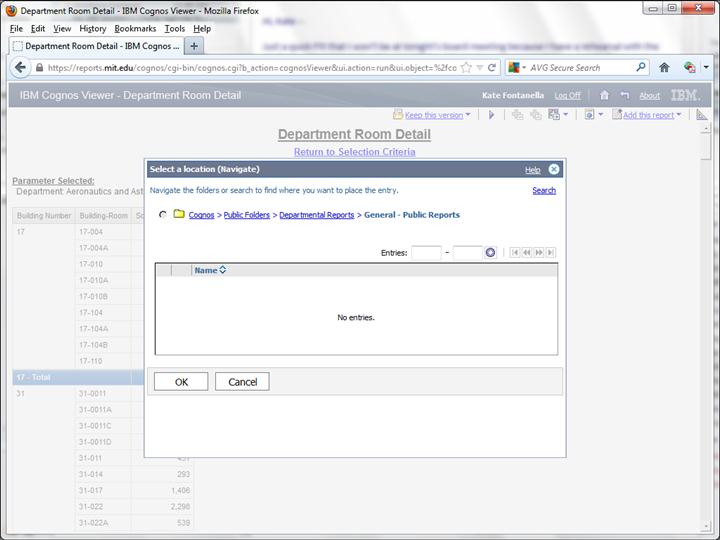Bookmark page with the star icon
The height and width of the screenshot is (540, 720).
click(x=464, y=68)
